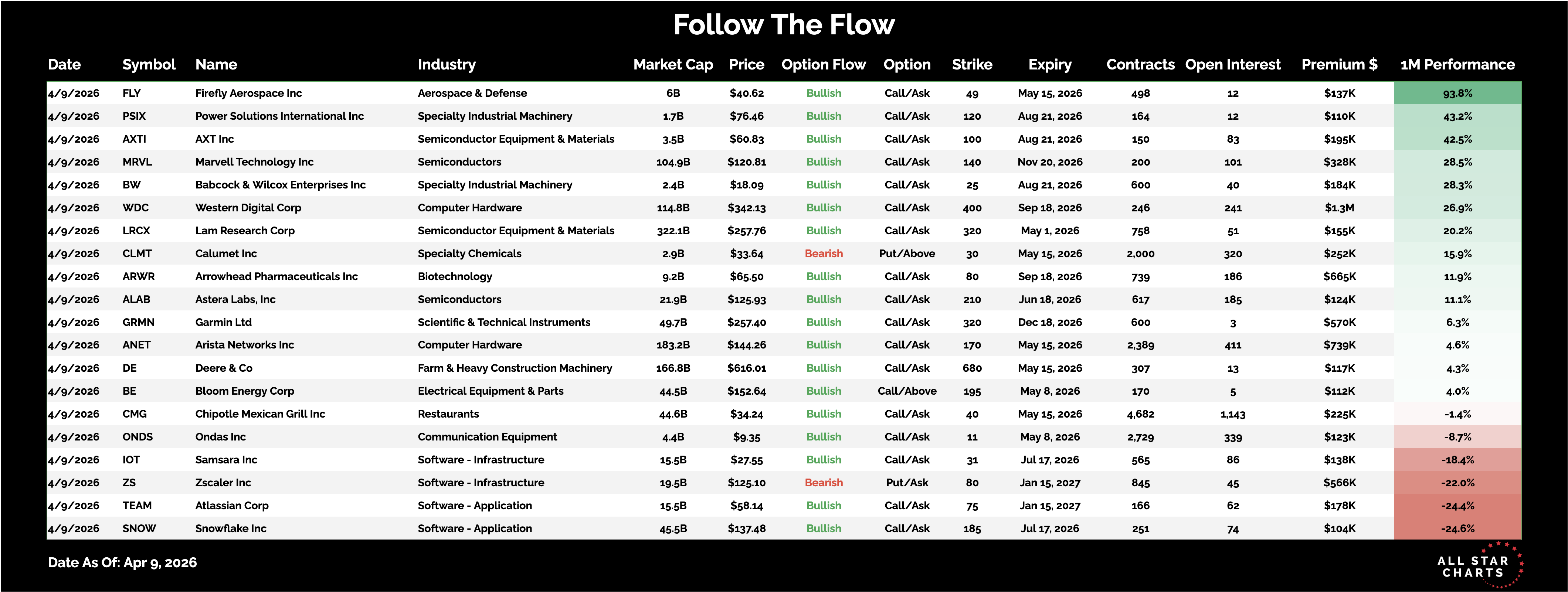The image size is (1568, 592).
Task: Click the FLY ticker symbol
Action: 132,93
